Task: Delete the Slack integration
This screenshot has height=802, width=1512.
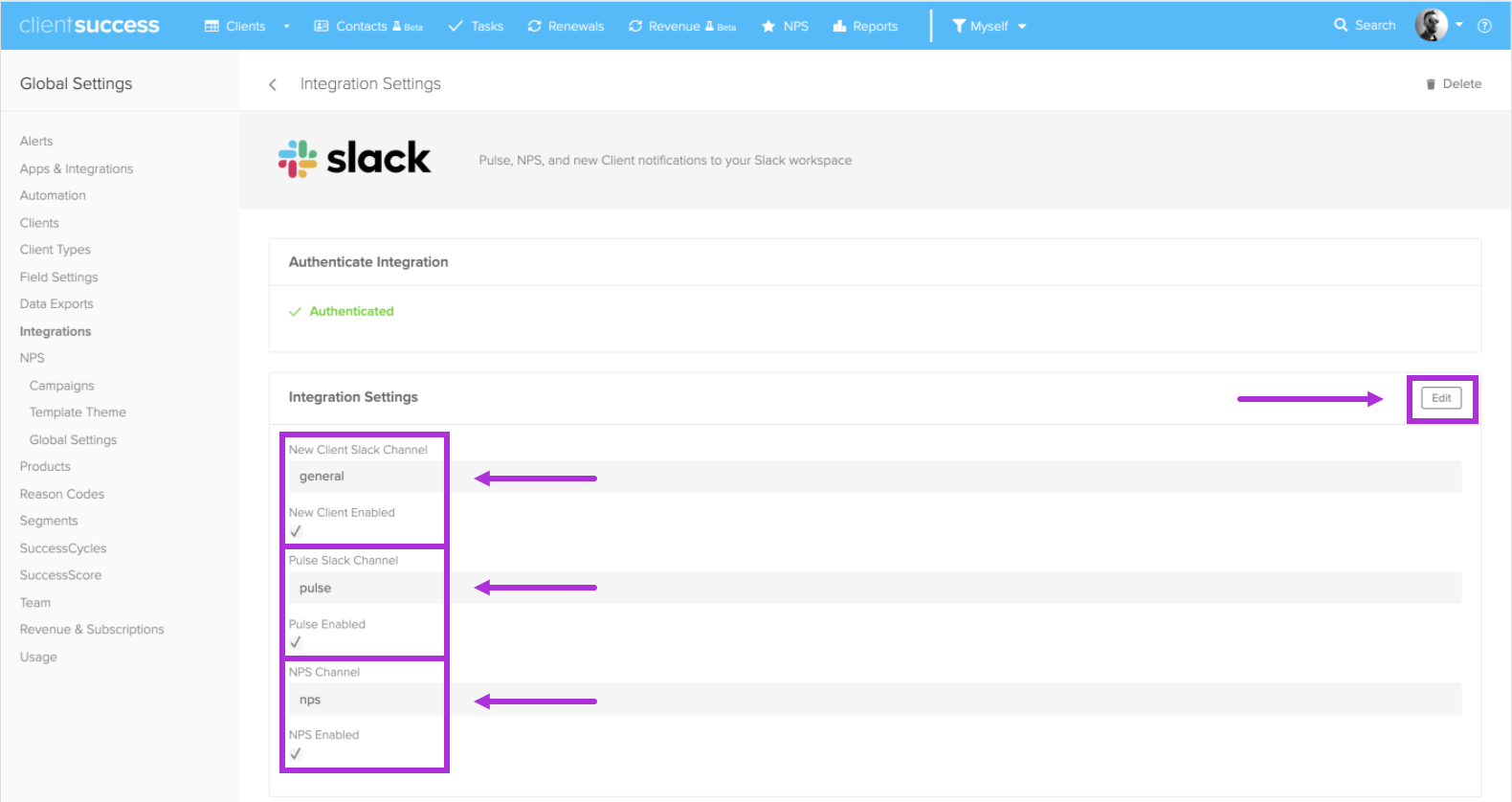Action: click(x=1453, y=84)
